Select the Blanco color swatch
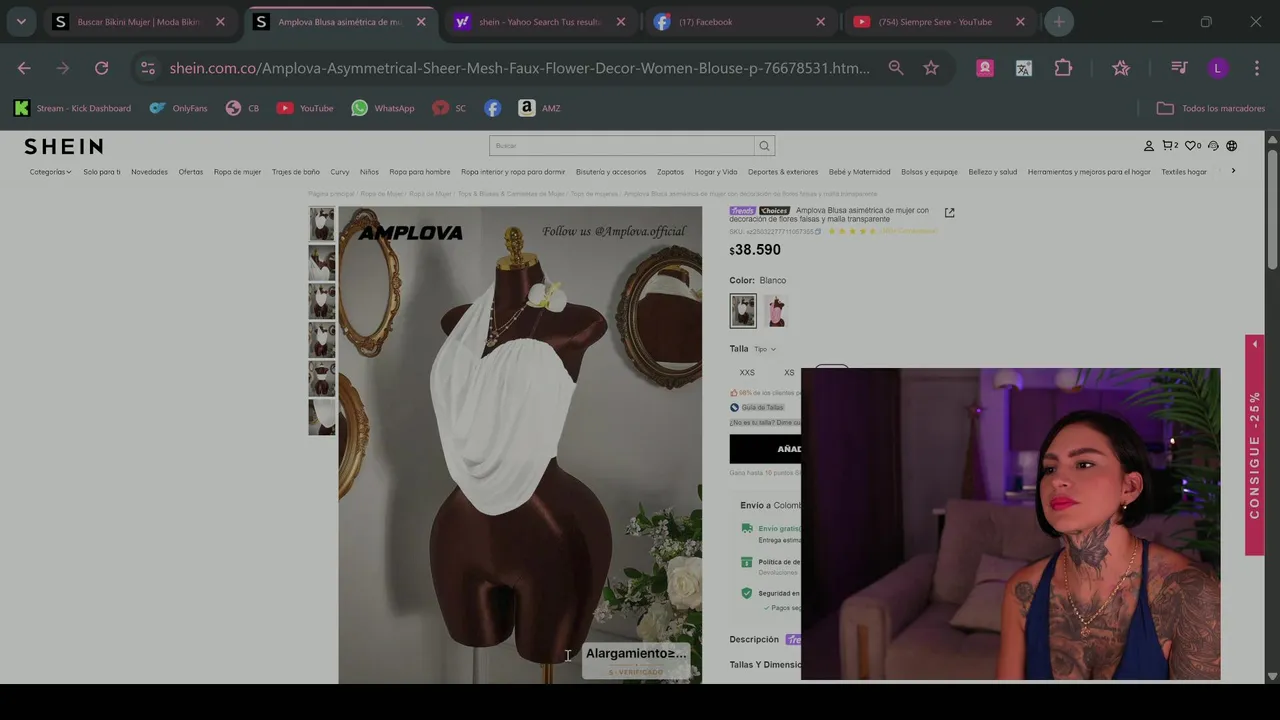Image resolution: width=1280 pixels, height=720 pixels. (743, 311)
